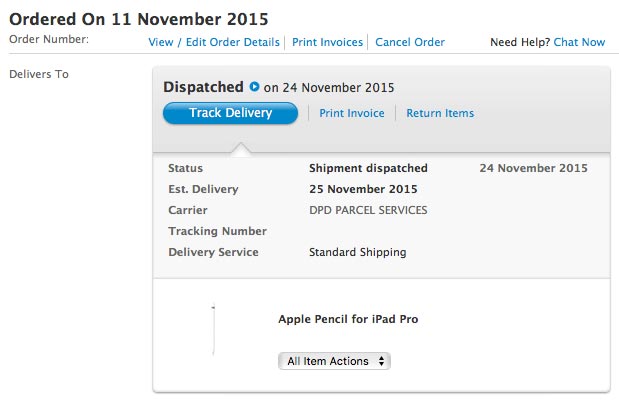The image size is (619, 401).
Task: Click the Order Number label
Action: [49, 40]
